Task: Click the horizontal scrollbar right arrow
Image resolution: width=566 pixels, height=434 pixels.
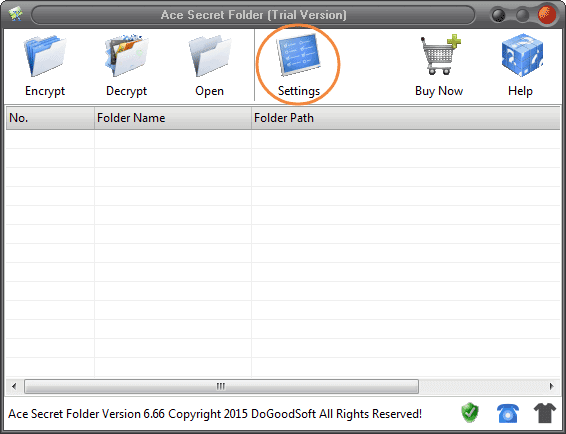Action: point(552,386)
